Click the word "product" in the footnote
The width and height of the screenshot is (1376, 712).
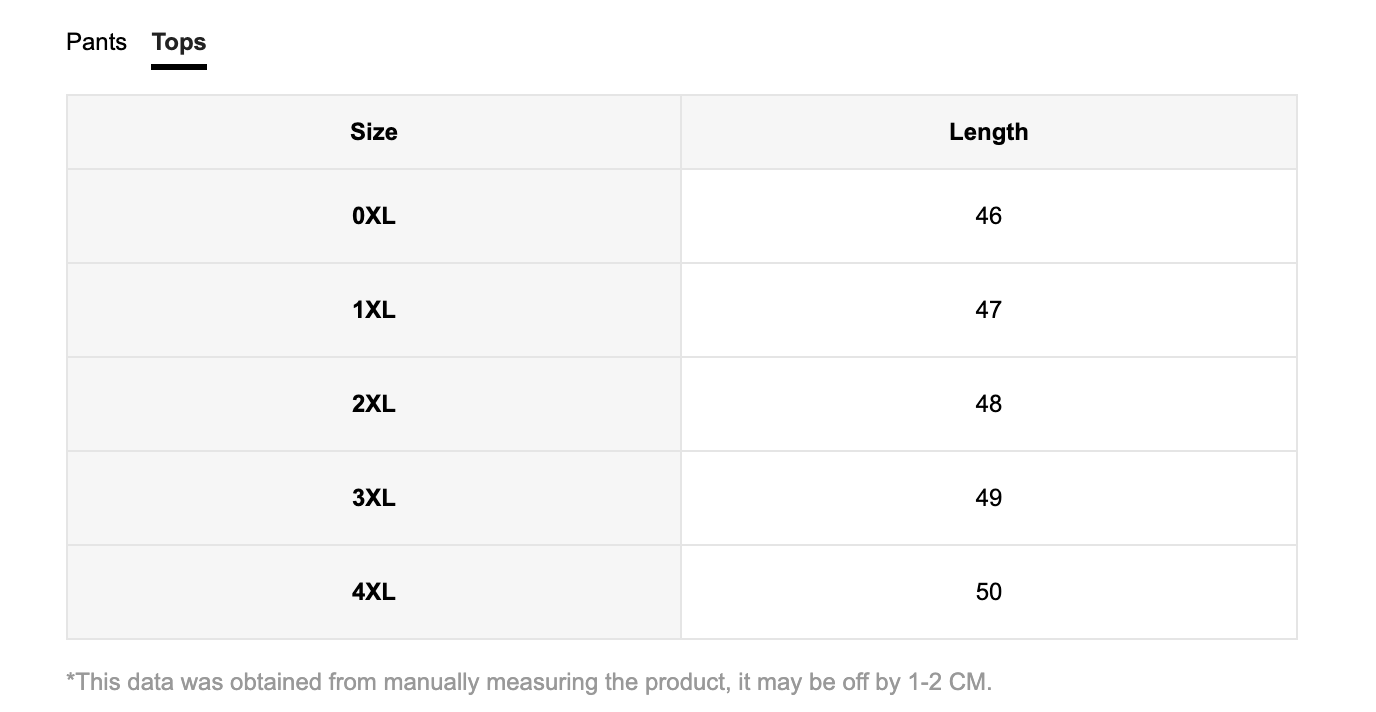(x=681, y=683)
